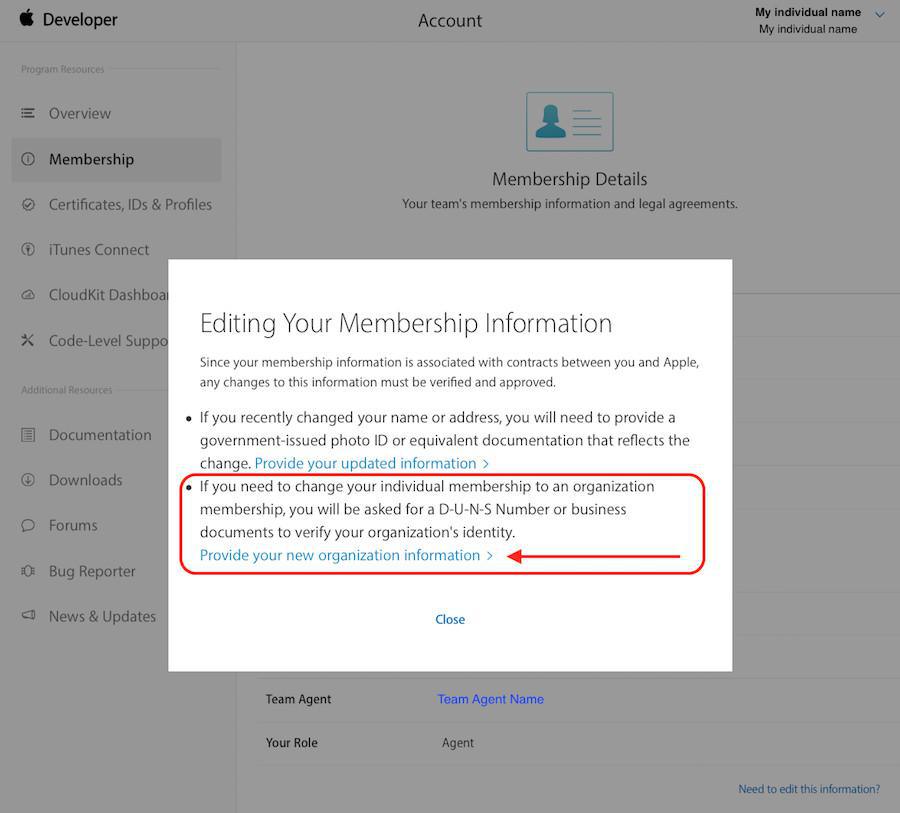Click Need to edit this information link
The image size is (900, 813).
[809, 789]
